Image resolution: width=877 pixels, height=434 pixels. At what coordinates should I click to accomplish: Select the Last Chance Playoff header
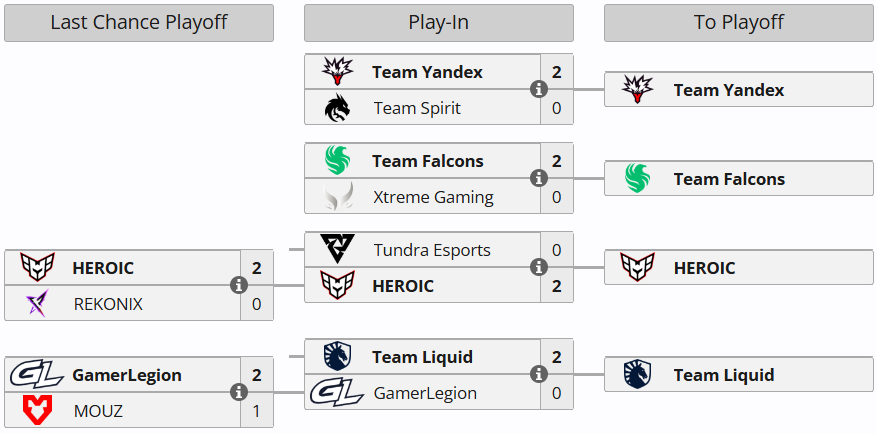click(139, 22)
